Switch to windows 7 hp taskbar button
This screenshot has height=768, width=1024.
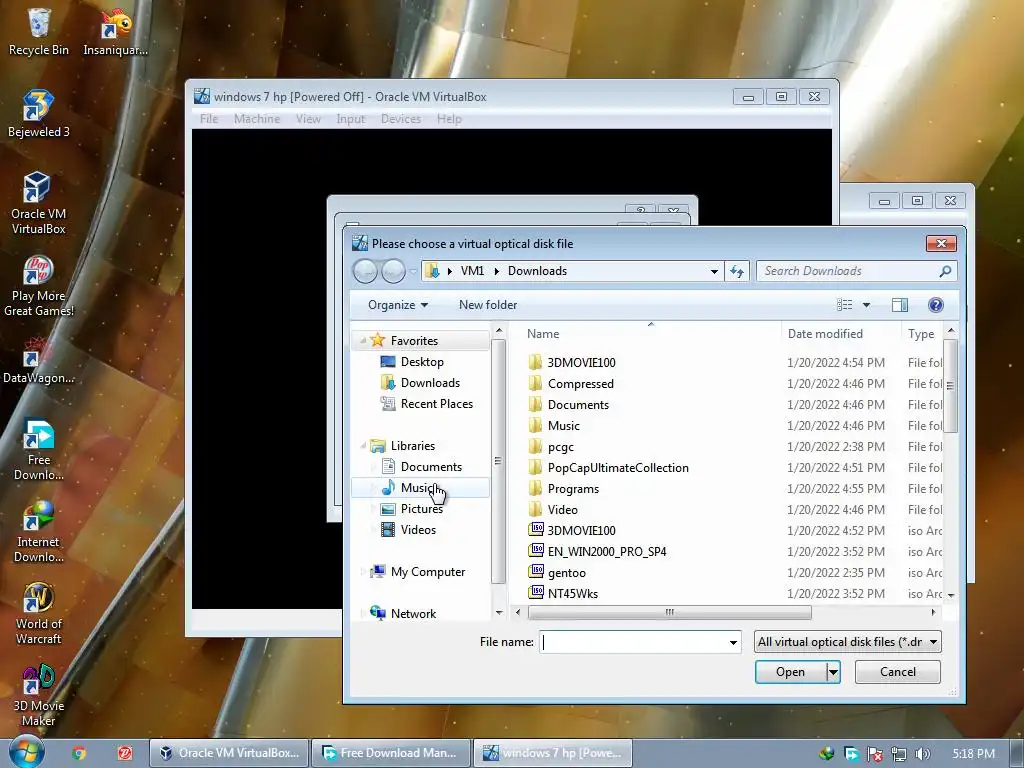pos(552,753)
